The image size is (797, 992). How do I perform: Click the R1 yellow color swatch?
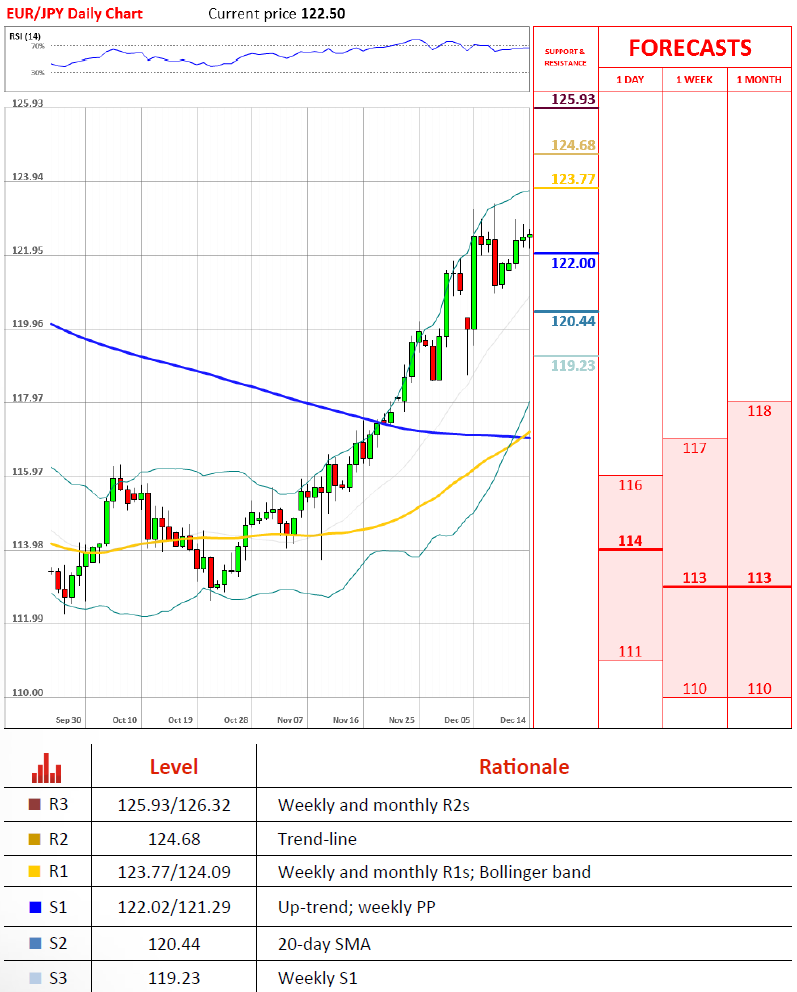pyautogui.click(x=35, y=872)
